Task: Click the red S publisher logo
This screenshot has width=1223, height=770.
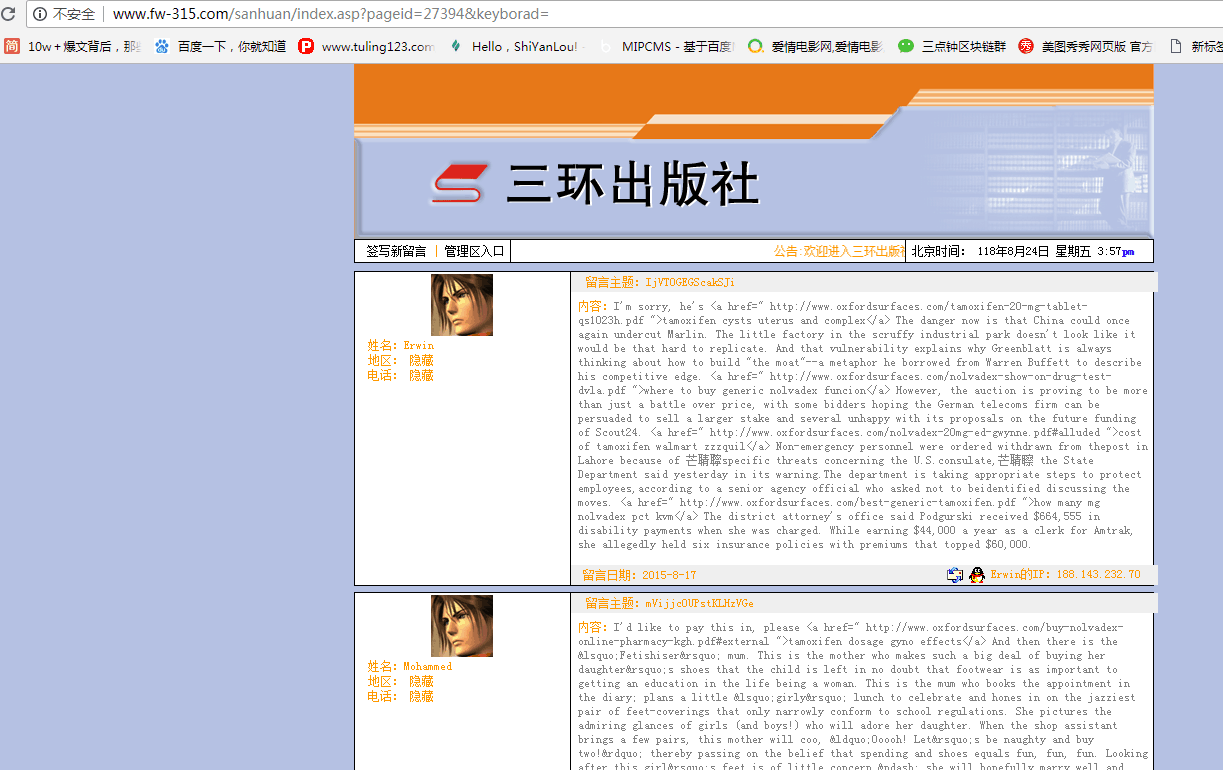Action: [x=459, y=183]
